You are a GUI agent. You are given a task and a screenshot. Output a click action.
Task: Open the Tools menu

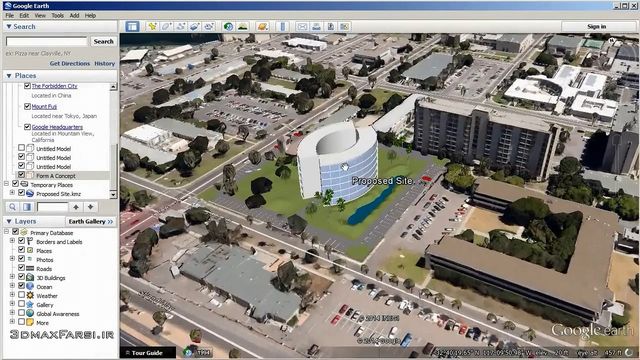[58, 16]
